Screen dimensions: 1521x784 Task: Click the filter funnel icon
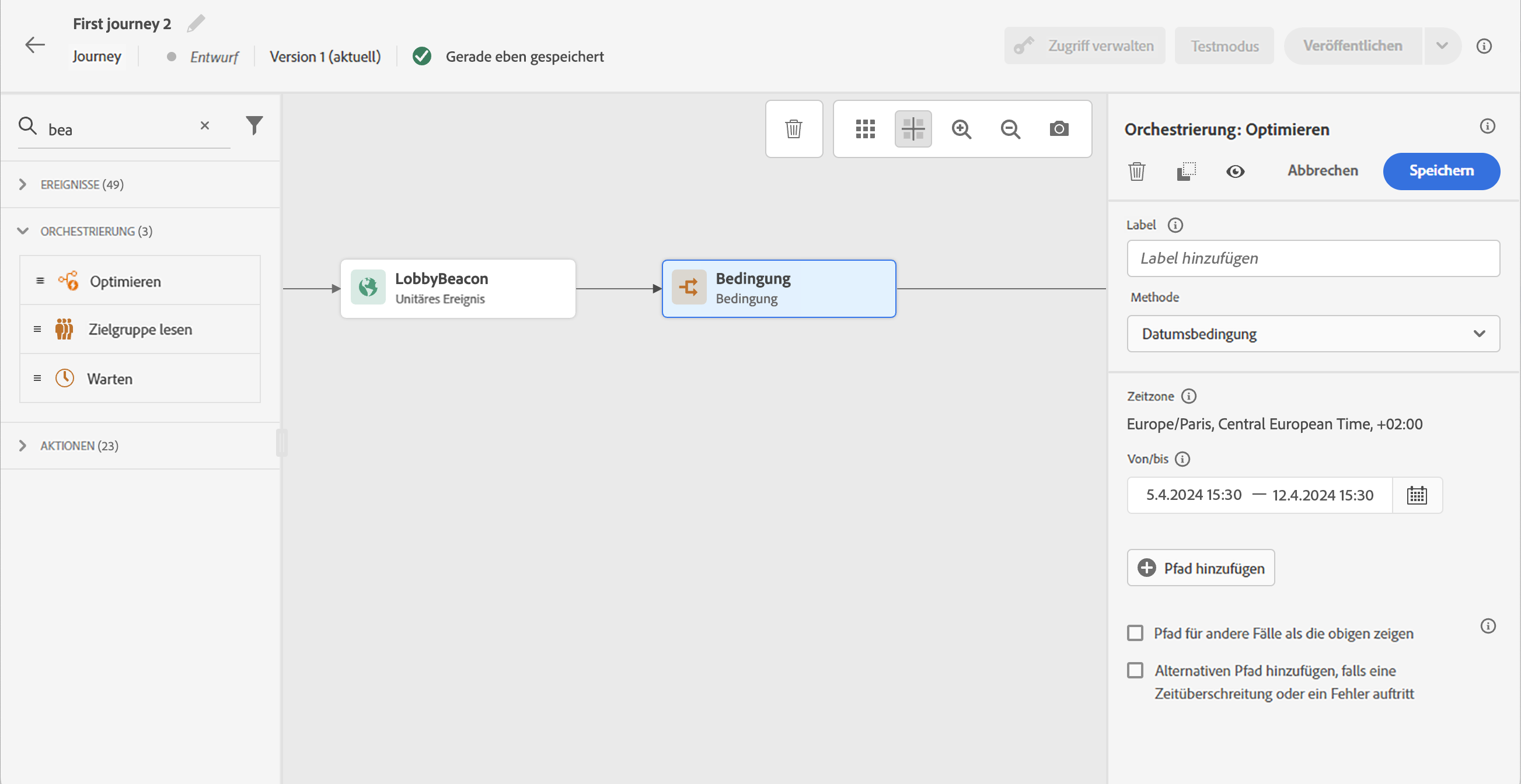(x=254, y=125)
